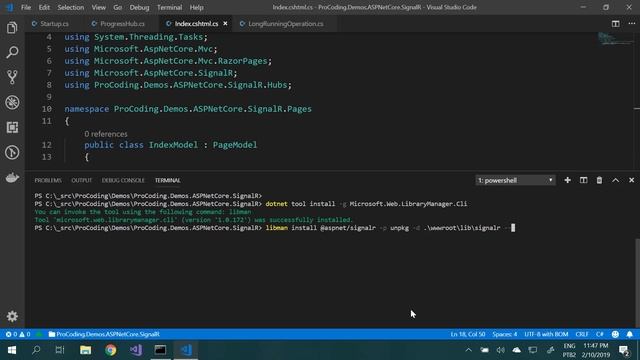Open the Docker view in activity bar
Viewport: 640px width, 360px height.
coord(12,178)
